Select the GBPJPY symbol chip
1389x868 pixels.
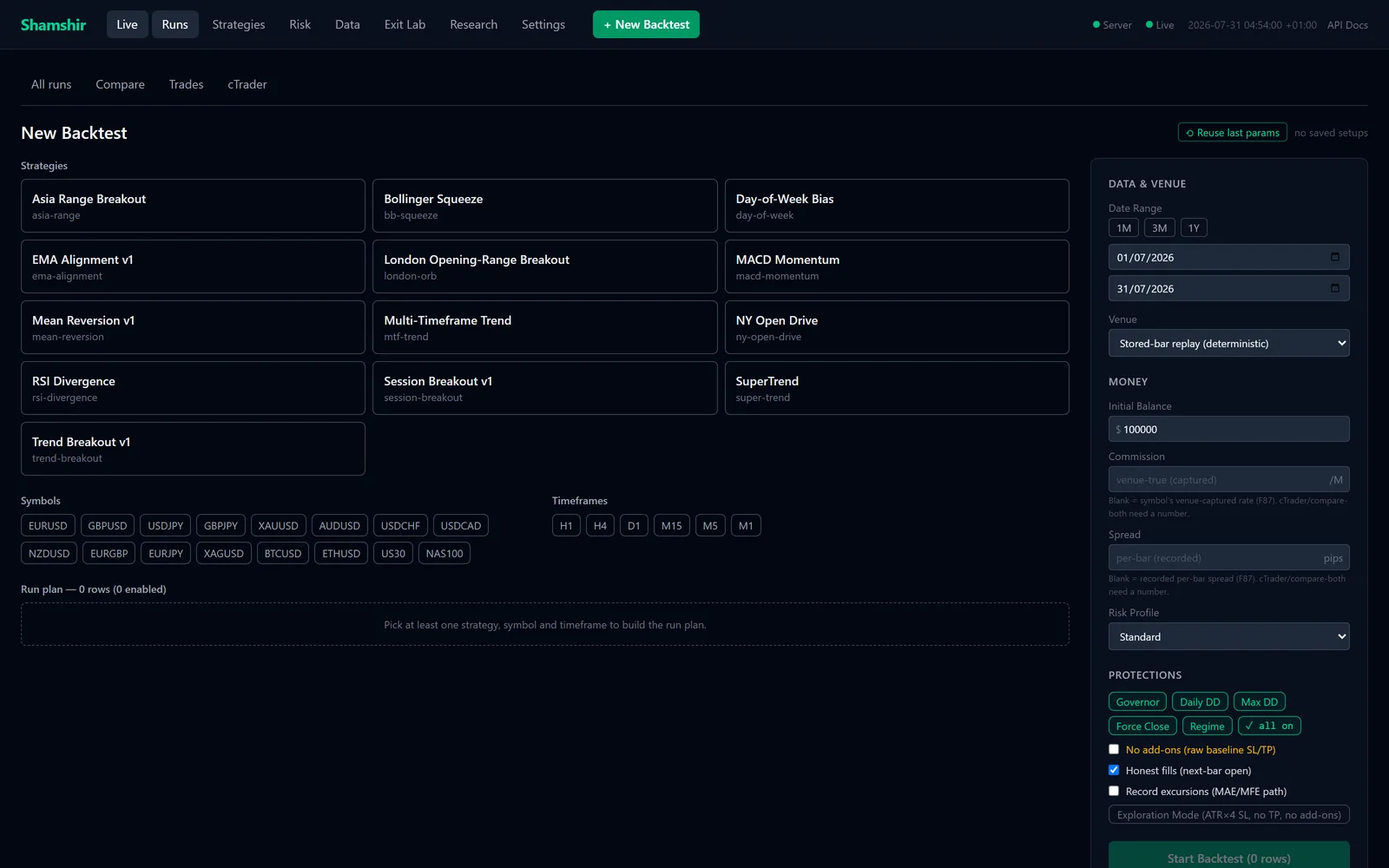click(x=221, y=525)
